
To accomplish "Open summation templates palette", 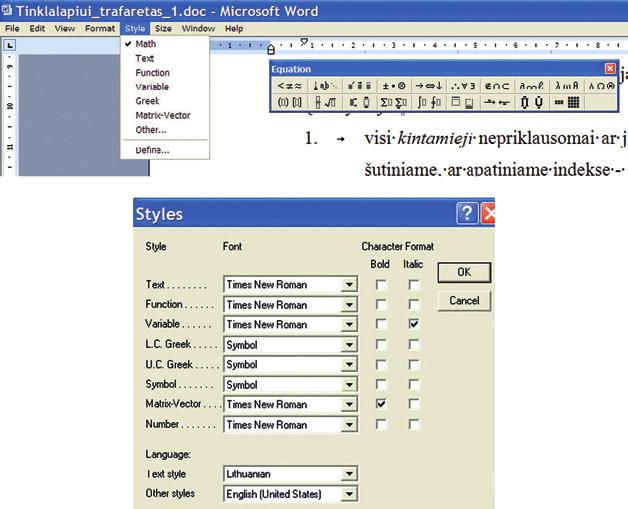I will click(x=394, y=103).
